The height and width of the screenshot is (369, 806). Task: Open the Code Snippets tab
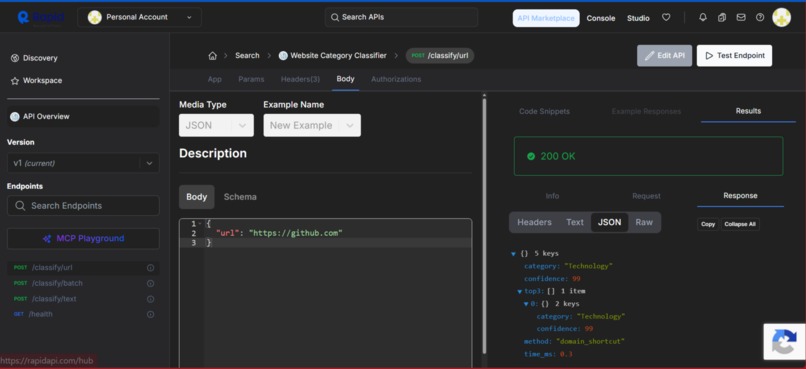click(x=544, y=111)
